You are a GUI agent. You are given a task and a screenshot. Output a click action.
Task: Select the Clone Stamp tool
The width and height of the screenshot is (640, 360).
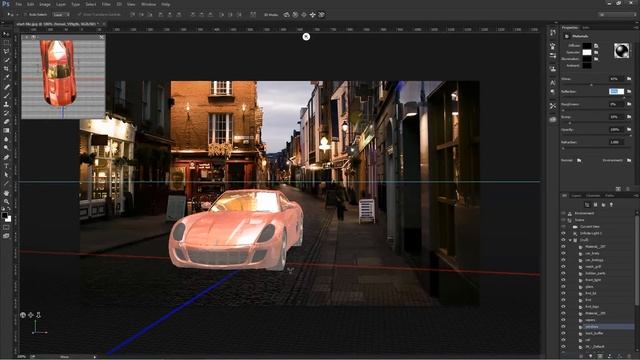(6, 104)
